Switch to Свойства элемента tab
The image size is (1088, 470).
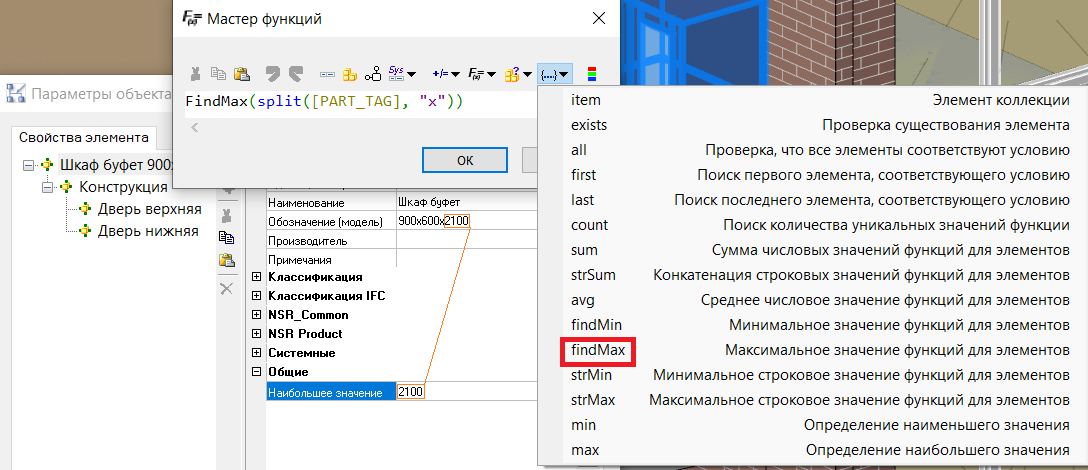tap(83, 137)
